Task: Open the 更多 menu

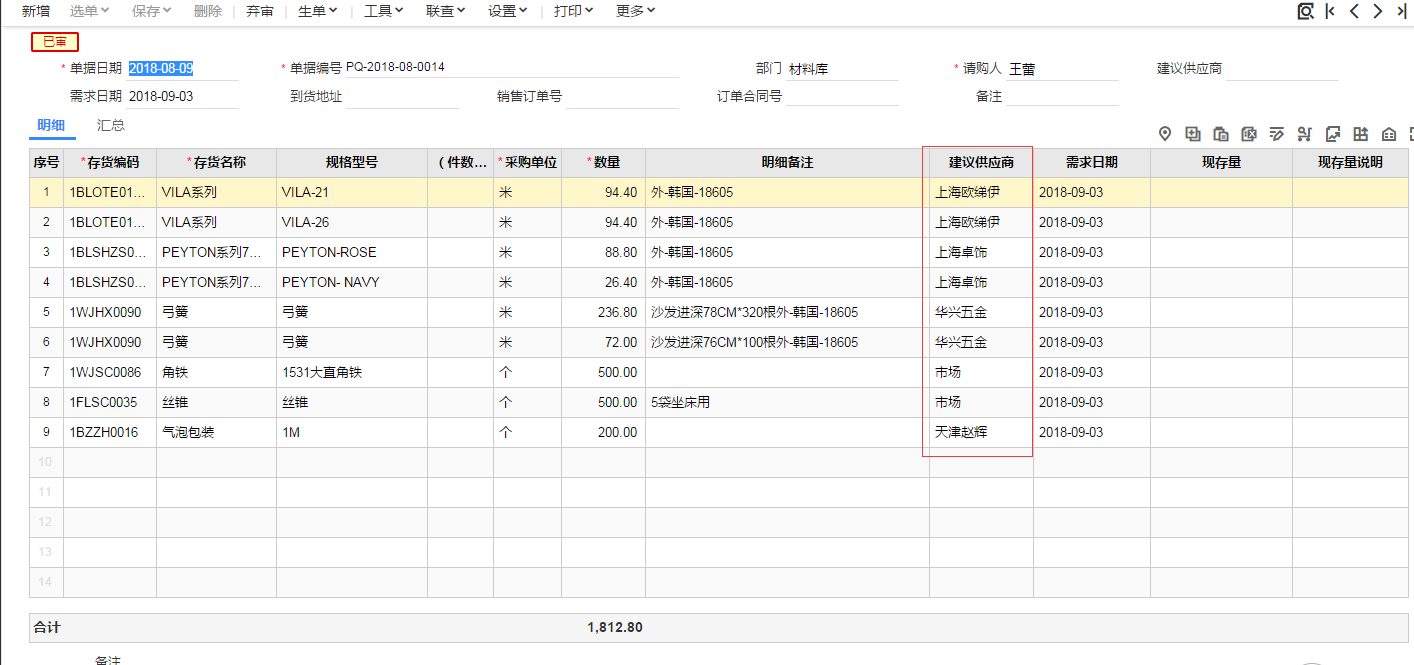Action: click(x=635, y=11)
